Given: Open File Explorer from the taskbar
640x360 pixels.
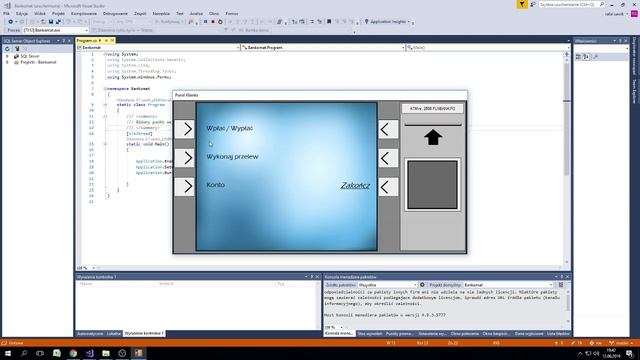Looking at the screenshot, I should point(106,353).
